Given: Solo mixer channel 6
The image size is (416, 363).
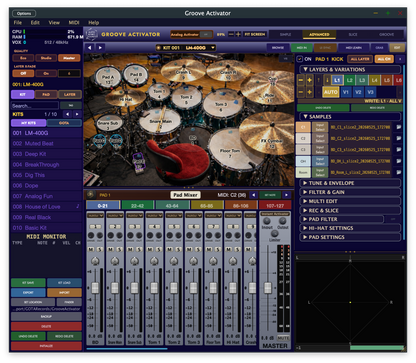Looking at the screenshot, I should [198, 249].
